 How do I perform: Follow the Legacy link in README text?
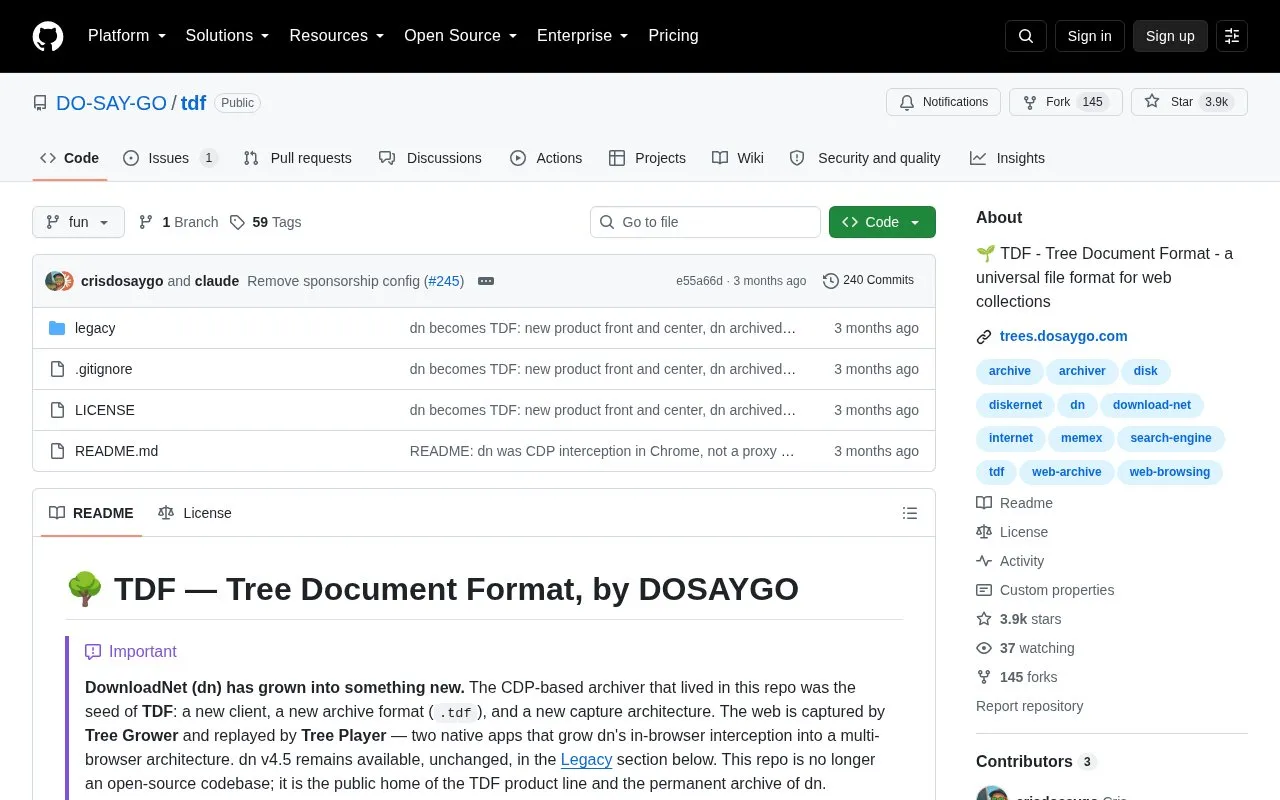tap(586, 759)
